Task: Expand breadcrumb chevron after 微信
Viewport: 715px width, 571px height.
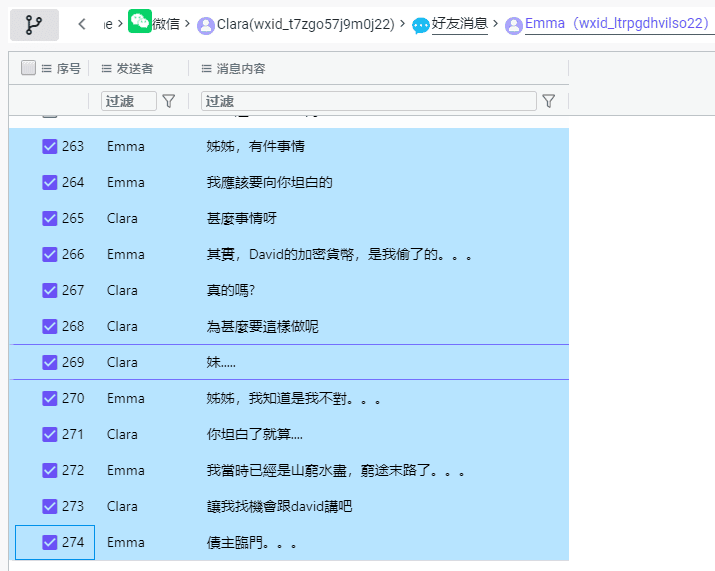Action: [x=187, y=23]
